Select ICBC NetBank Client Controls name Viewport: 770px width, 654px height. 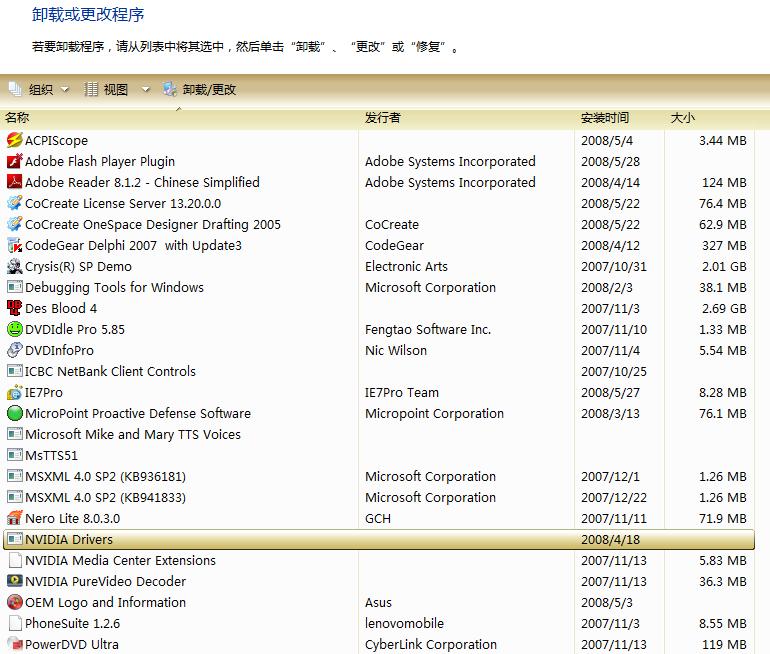(110, 371)
